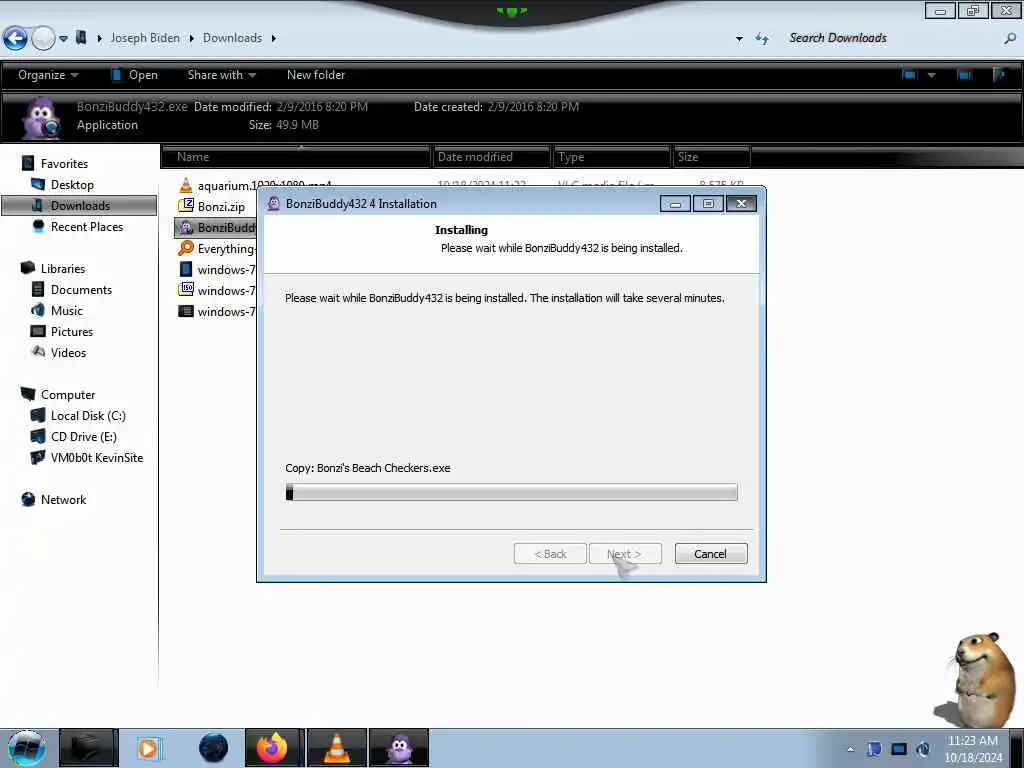Launch the media player taskbar icon
Screen dimensions: 1024x768
pyautogui.click(x=149, y=748)
